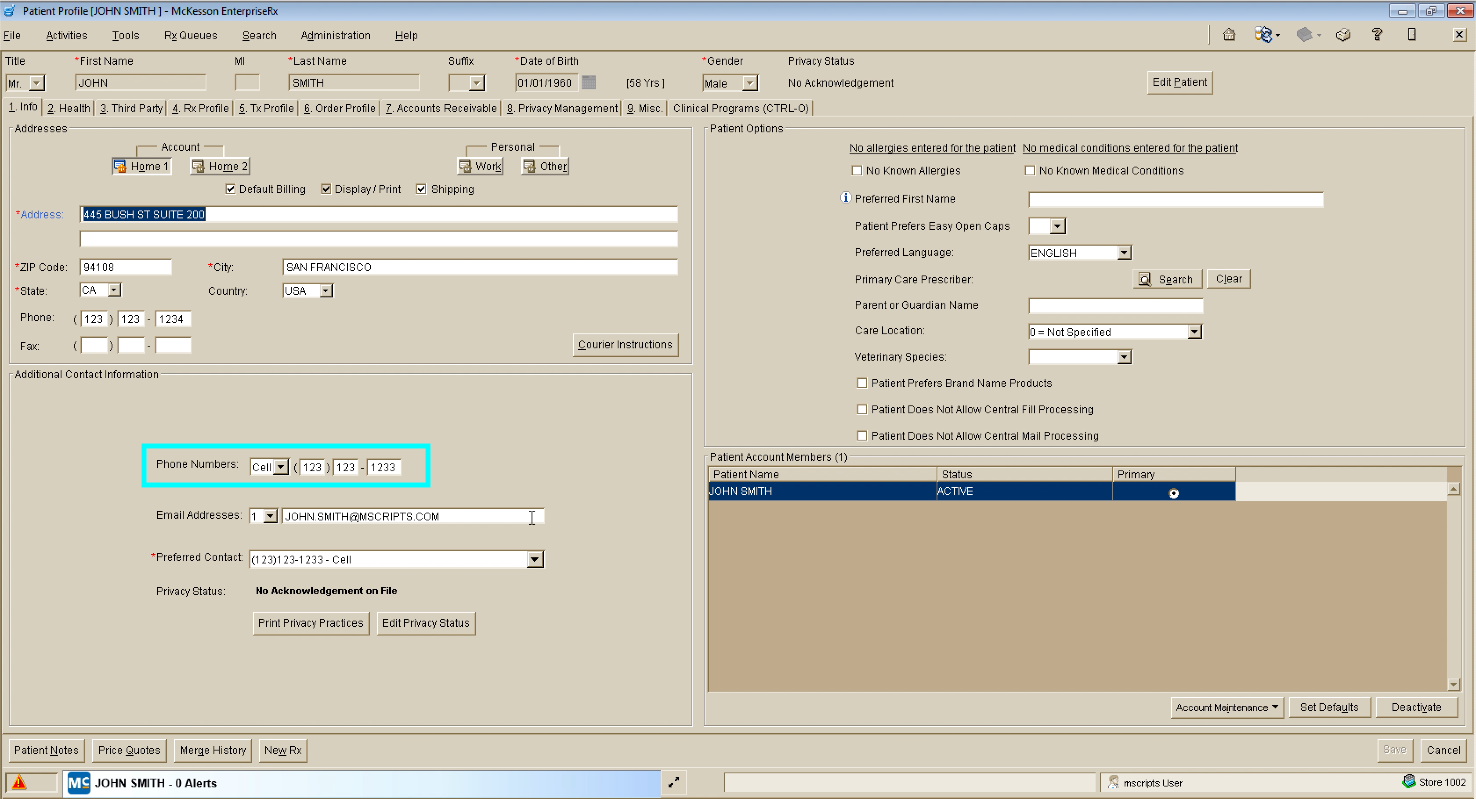The height and width of the screenshot is (799, 1476).
Task: Check Patient Prefers Brand Name Products
Action: [x=862, y=383]
